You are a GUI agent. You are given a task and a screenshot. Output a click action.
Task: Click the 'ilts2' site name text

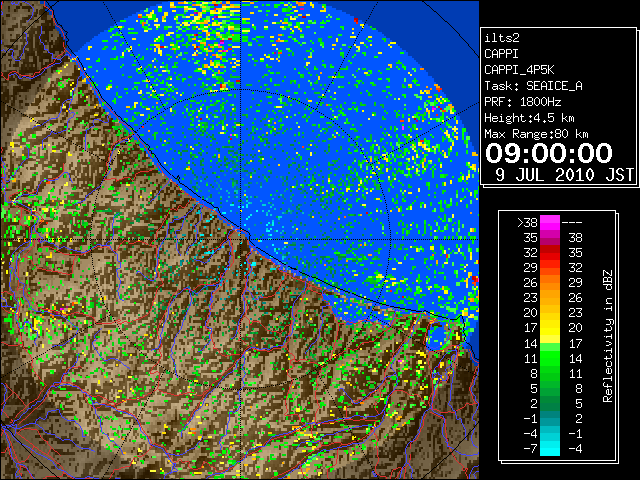(502, 38)
